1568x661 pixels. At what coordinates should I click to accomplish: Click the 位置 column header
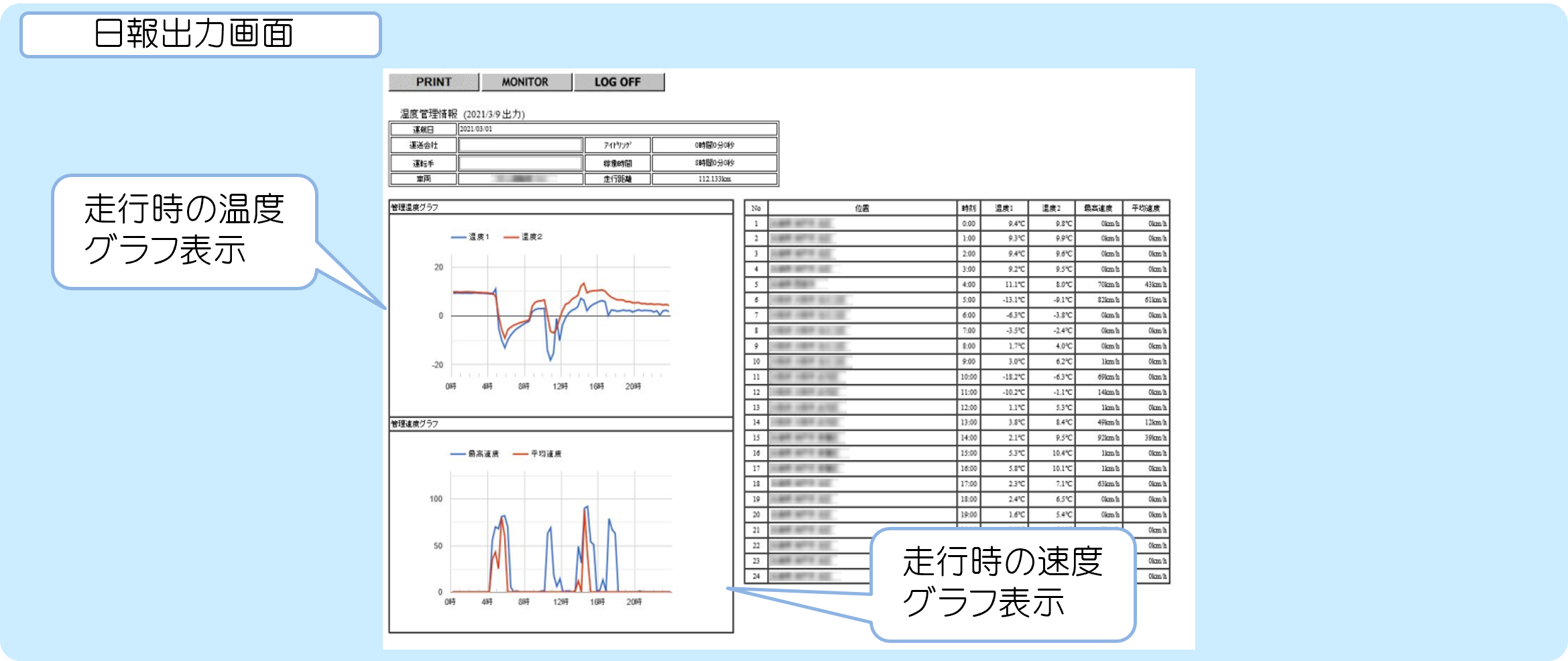pos(862,208)
